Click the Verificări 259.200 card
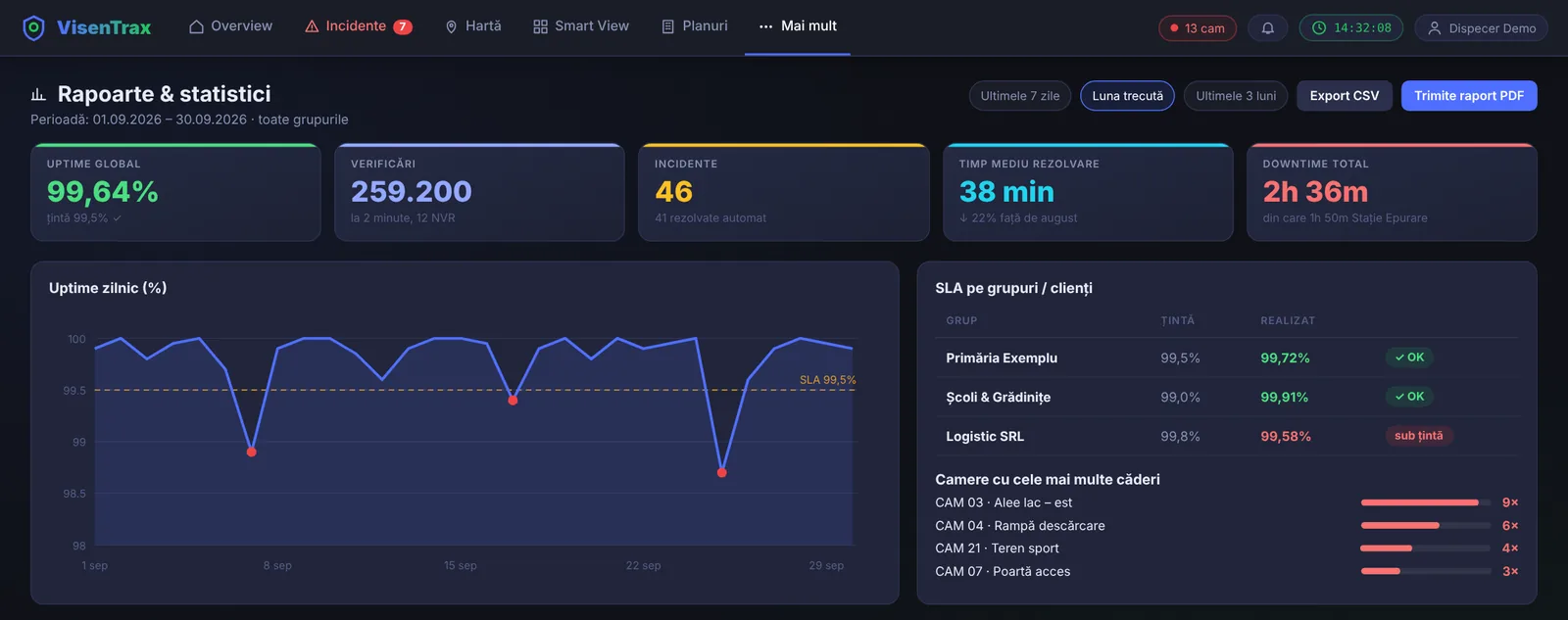Viewport: 1568px width, 620px height. (479, 192)
